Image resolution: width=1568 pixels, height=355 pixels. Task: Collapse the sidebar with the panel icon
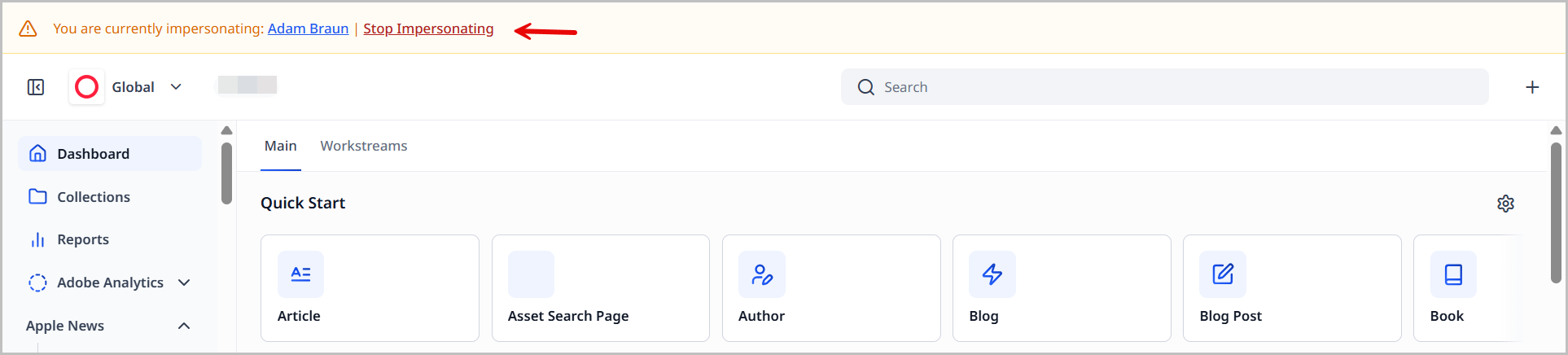(x=36, y=87)
